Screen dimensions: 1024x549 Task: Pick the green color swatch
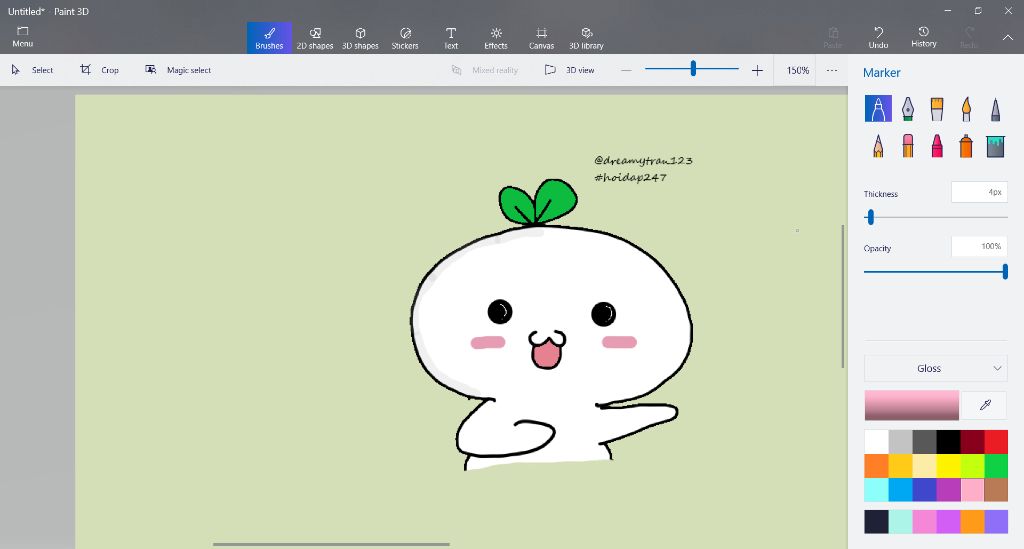coord(996,466)
